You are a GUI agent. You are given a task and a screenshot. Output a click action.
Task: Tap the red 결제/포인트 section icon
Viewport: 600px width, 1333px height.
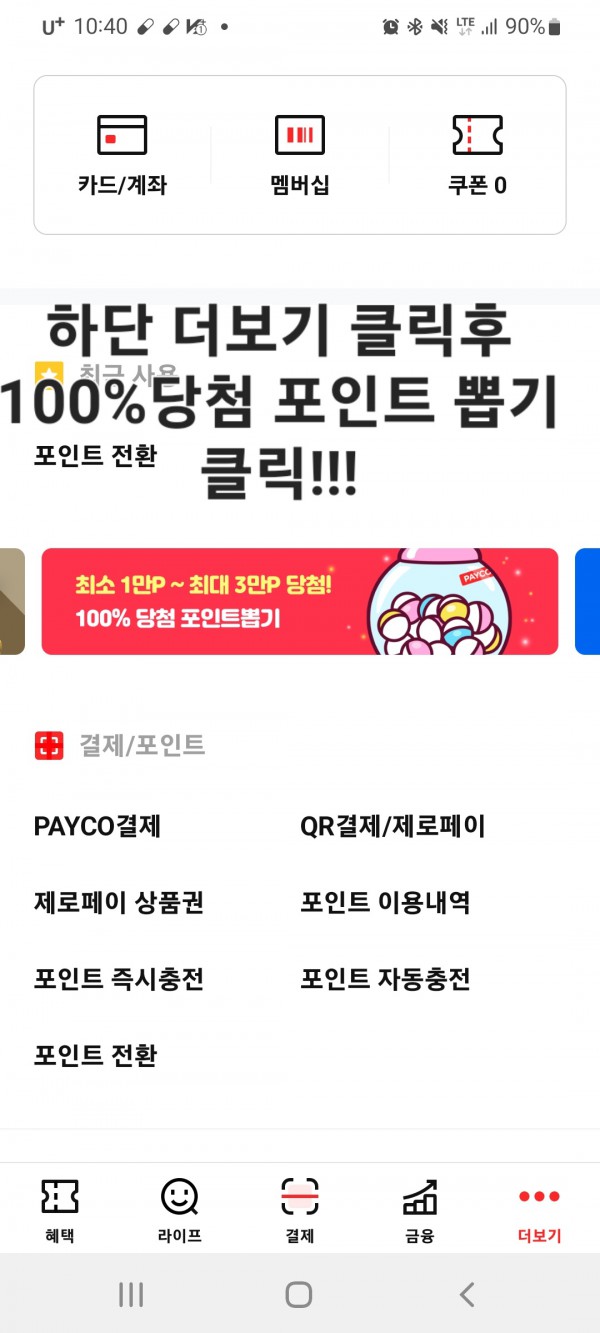coord(49,745)
